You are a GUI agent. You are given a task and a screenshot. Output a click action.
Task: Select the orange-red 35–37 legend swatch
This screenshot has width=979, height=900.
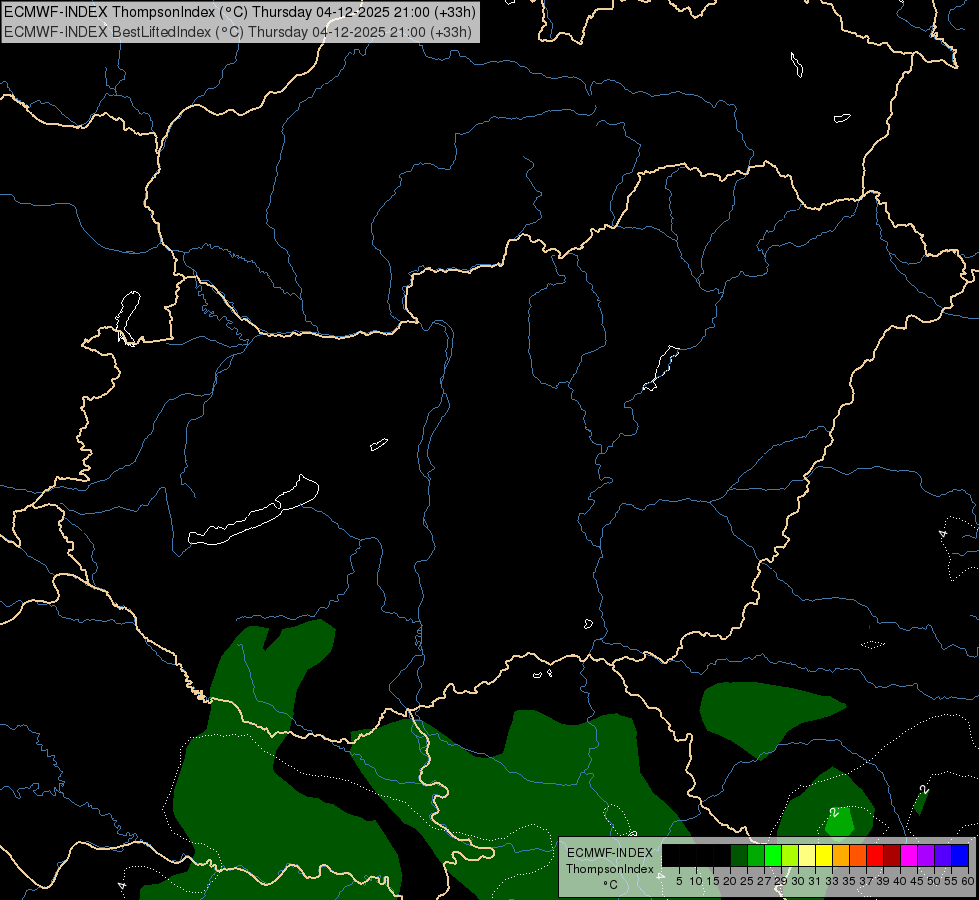858,855
